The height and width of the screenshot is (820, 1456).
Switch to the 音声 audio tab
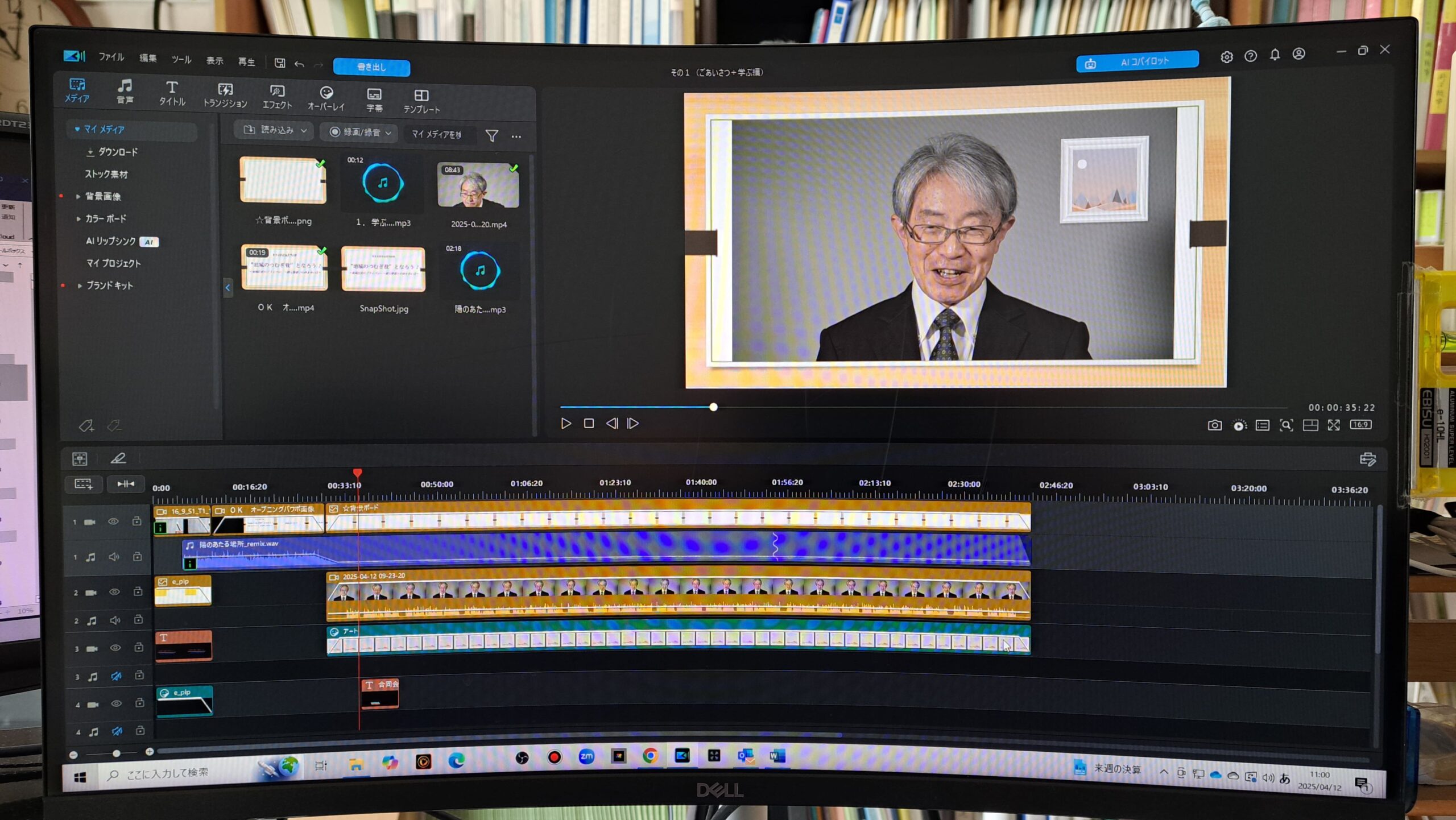click(x=125, y=92)
